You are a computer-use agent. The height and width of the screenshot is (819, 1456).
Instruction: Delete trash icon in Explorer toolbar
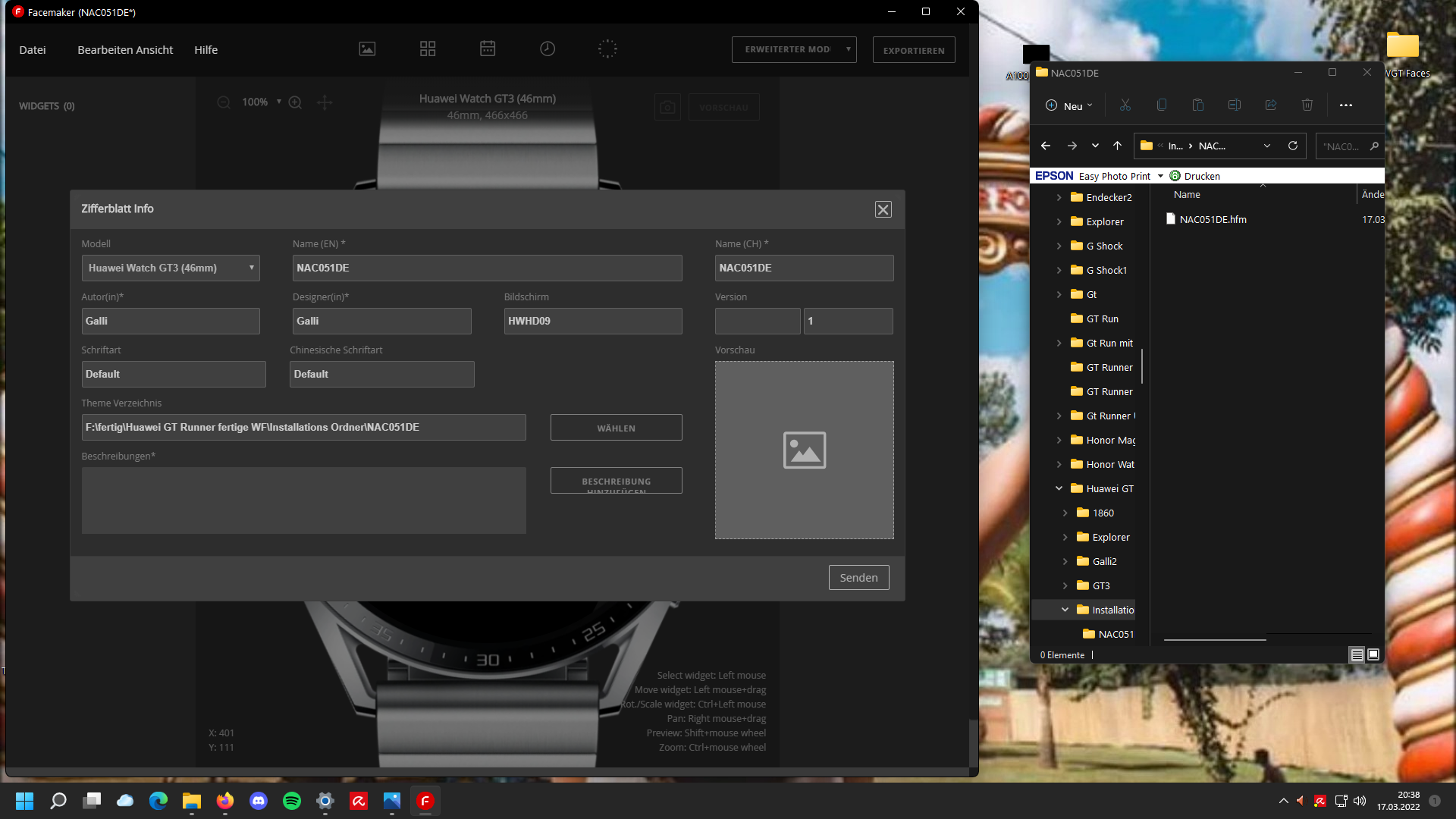coord(1307,105)
